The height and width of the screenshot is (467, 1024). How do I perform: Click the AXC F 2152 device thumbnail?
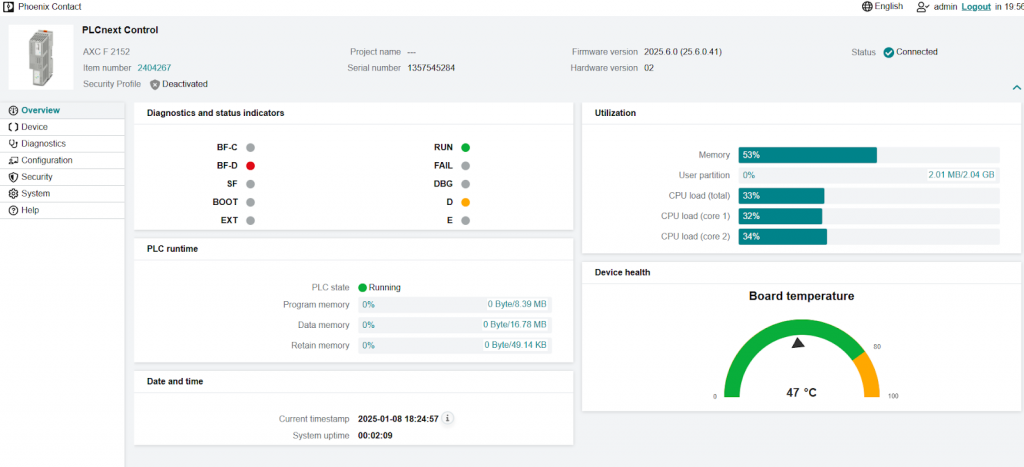[40, 58]
